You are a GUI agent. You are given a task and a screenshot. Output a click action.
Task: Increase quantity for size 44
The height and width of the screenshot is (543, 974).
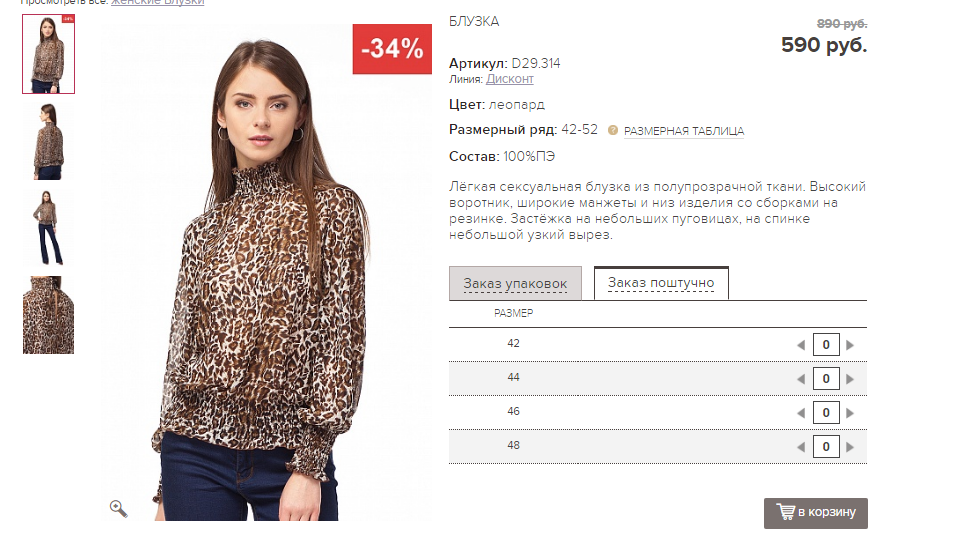[850, 379]
